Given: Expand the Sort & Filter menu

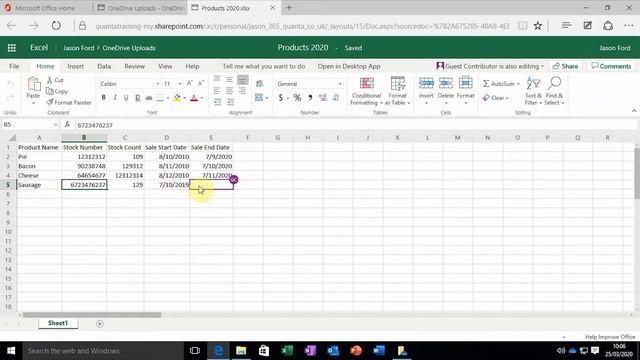Looking at the screenshot, I should click(533, 91).
